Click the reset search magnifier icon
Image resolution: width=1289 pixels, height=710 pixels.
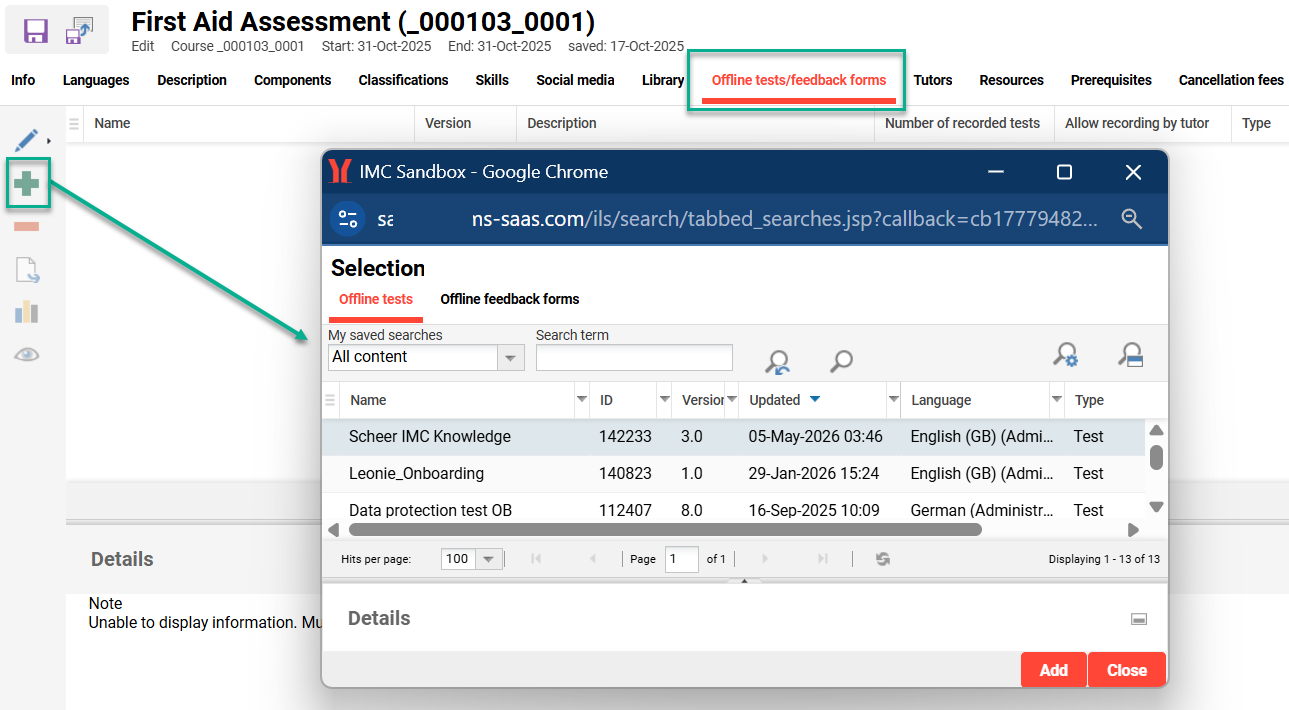click(x=777, y=361)
